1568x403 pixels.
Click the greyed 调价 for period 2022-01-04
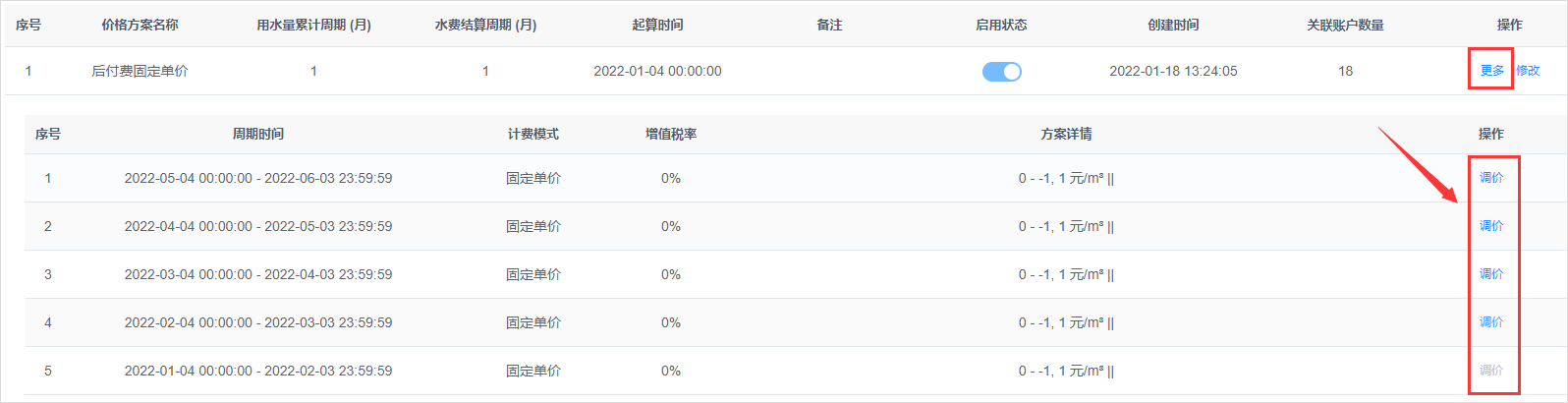coord(1491,371)
